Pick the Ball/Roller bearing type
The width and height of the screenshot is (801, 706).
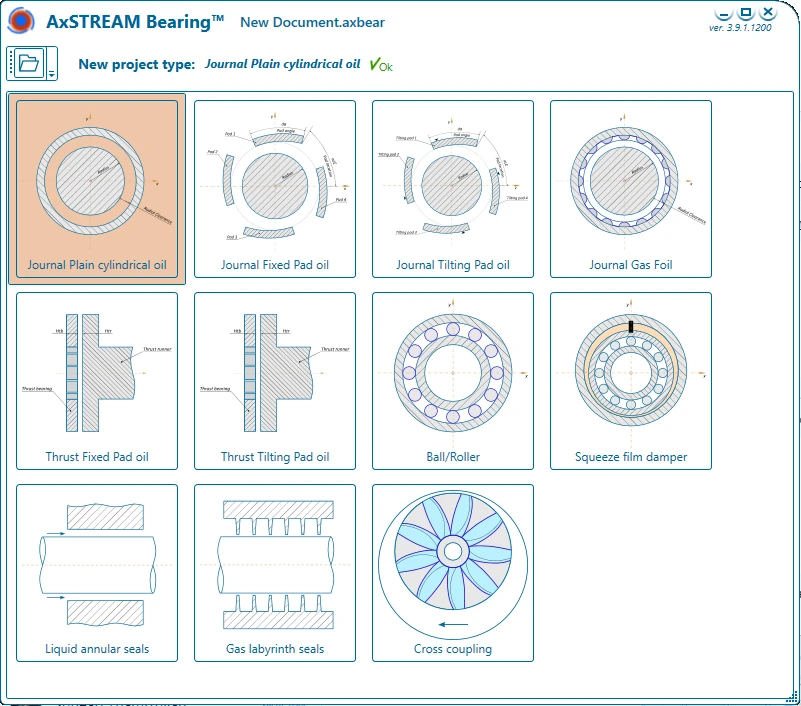point(453,381)
